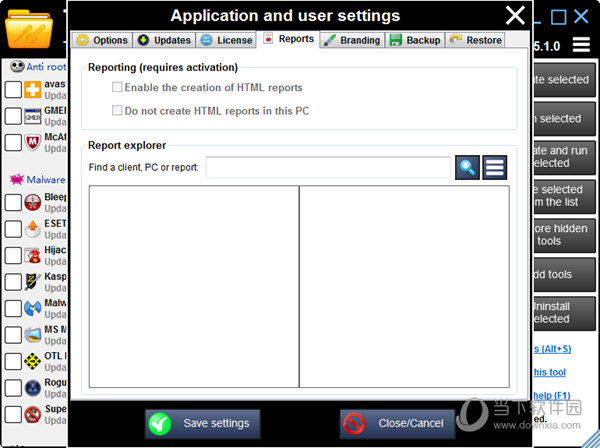
Task: Tick the checkbox beside Malwarebytes tool
Action: (x=13, y=308)
